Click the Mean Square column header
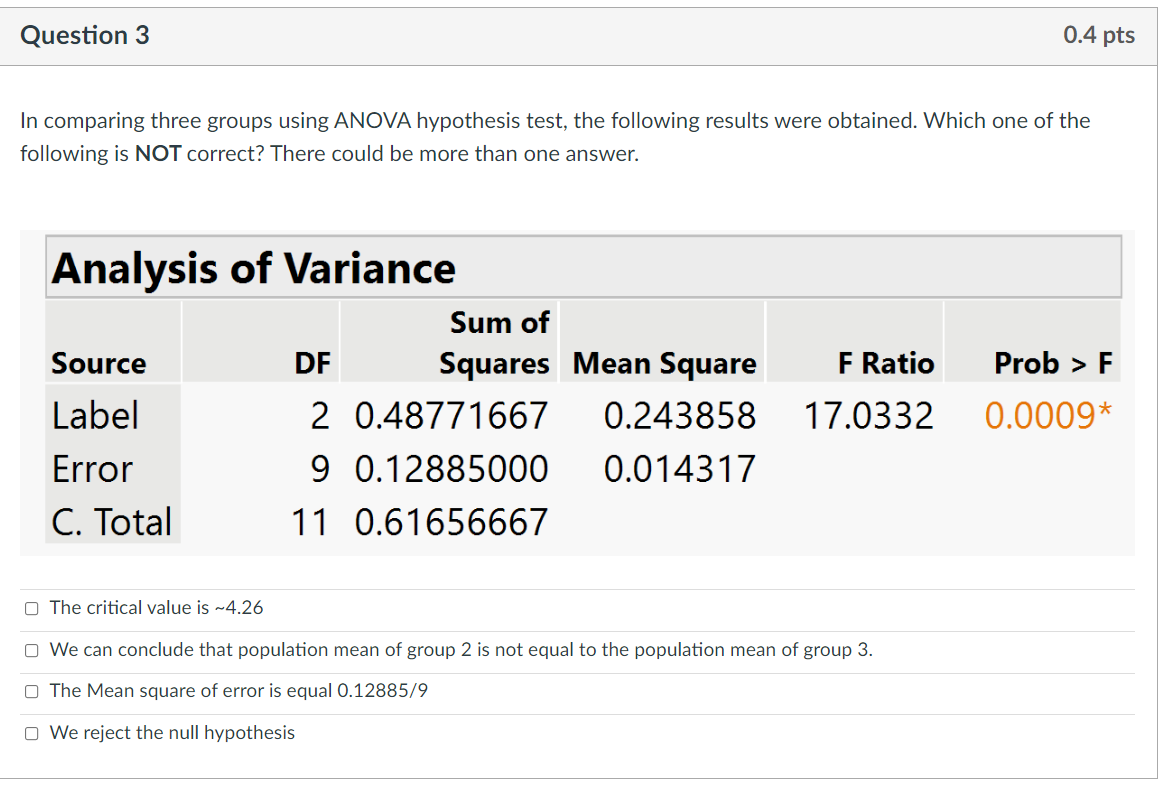 pos(663,363)
